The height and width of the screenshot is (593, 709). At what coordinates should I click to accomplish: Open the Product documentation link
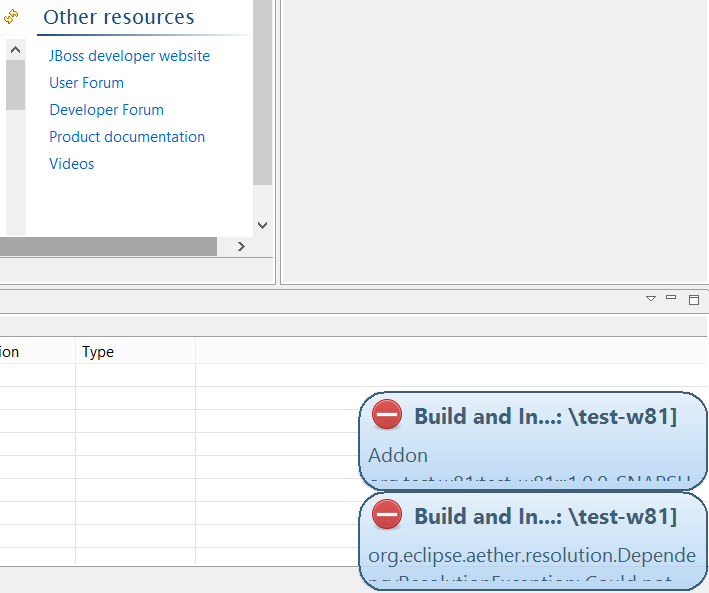127,137
